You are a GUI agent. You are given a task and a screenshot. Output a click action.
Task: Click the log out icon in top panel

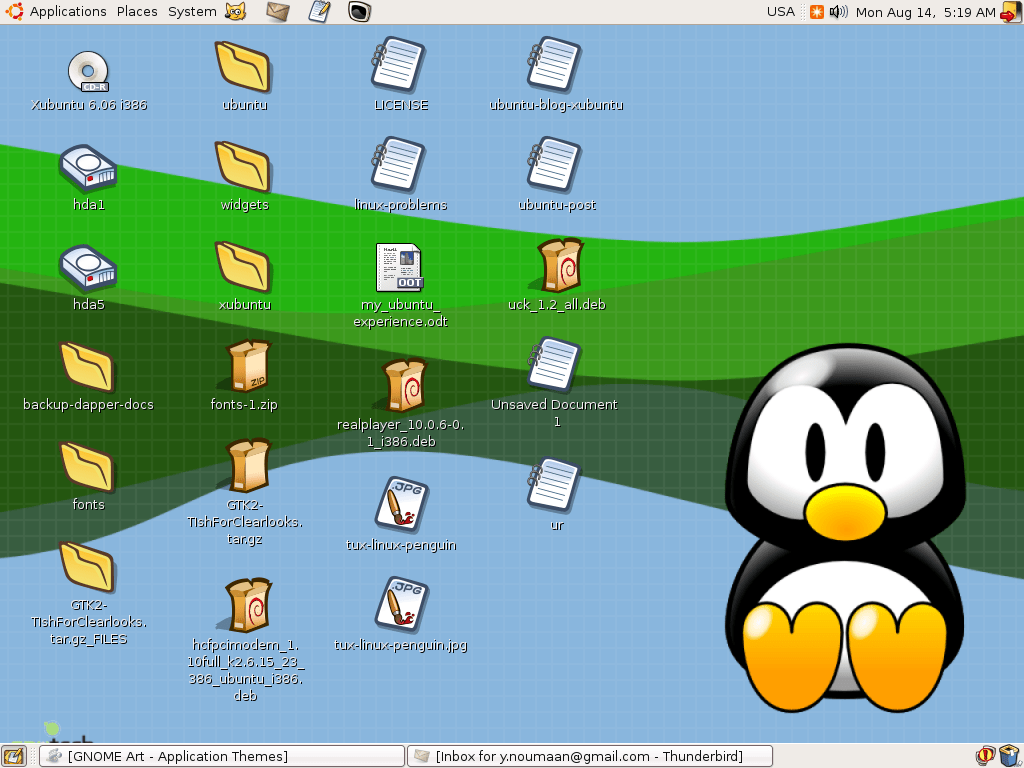coord(1011,12)
